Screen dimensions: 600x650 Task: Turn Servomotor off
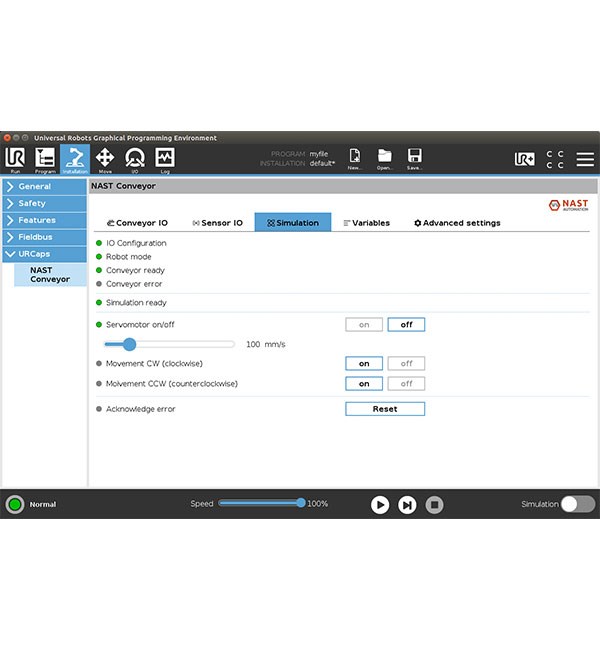click(x=406, y=325)
